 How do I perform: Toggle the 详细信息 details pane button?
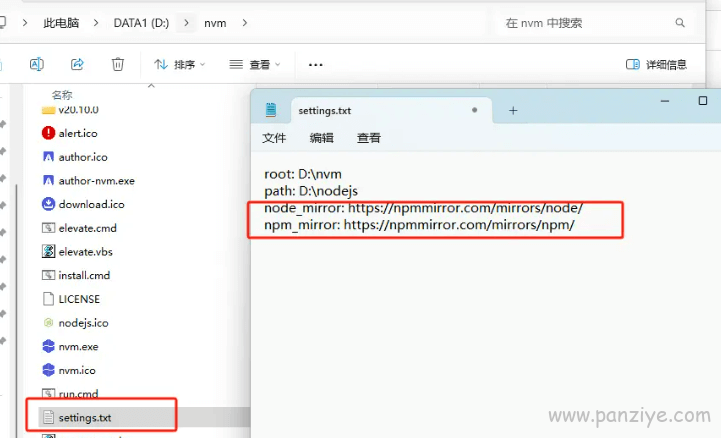tap(656, 65)
